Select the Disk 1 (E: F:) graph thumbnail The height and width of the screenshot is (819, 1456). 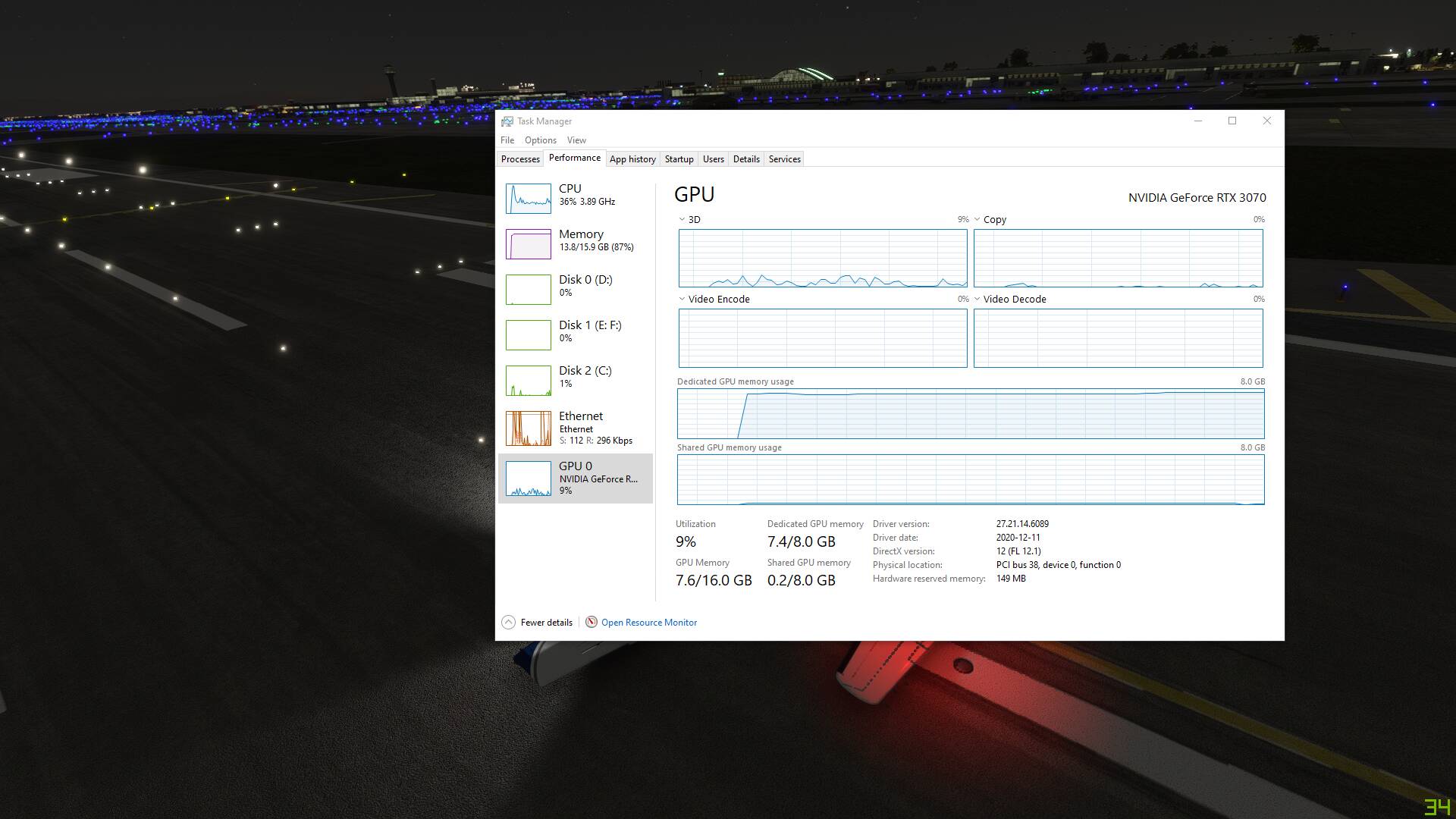[528, 335]
